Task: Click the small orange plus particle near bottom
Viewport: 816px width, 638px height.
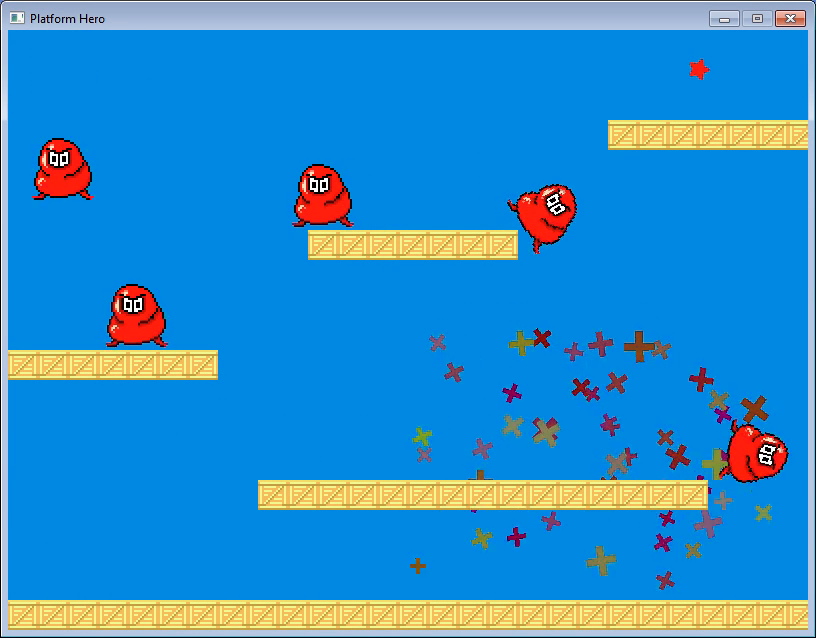Action: [418, 566]
